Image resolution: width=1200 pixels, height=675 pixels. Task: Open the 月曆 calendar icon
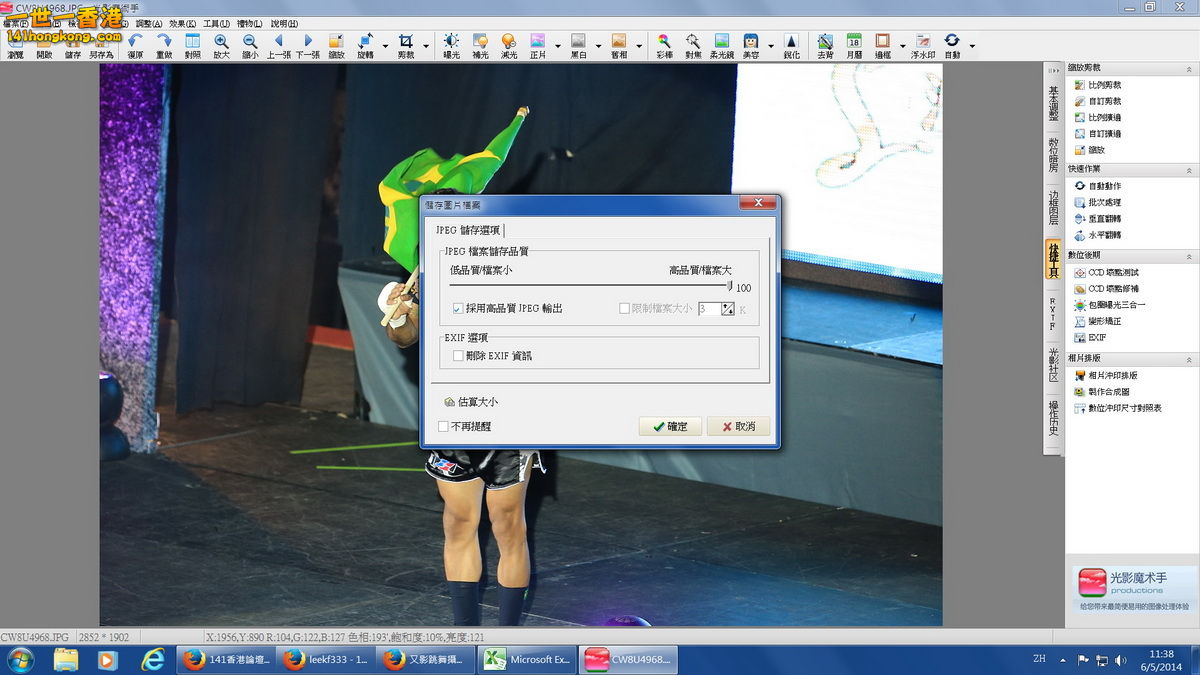click(854, 45)
